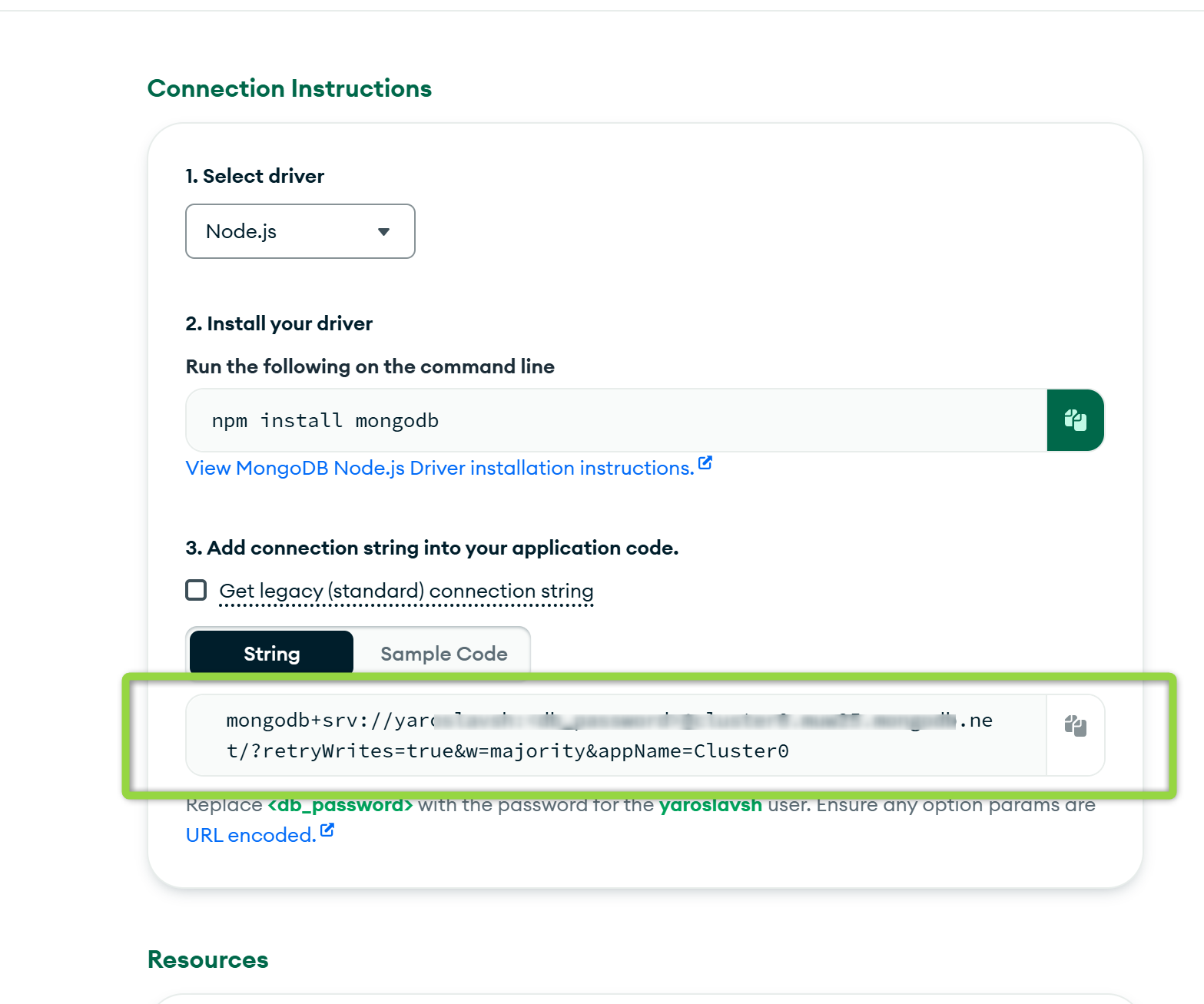Click the '1. Select driver' step label

(x=255, y=176)
